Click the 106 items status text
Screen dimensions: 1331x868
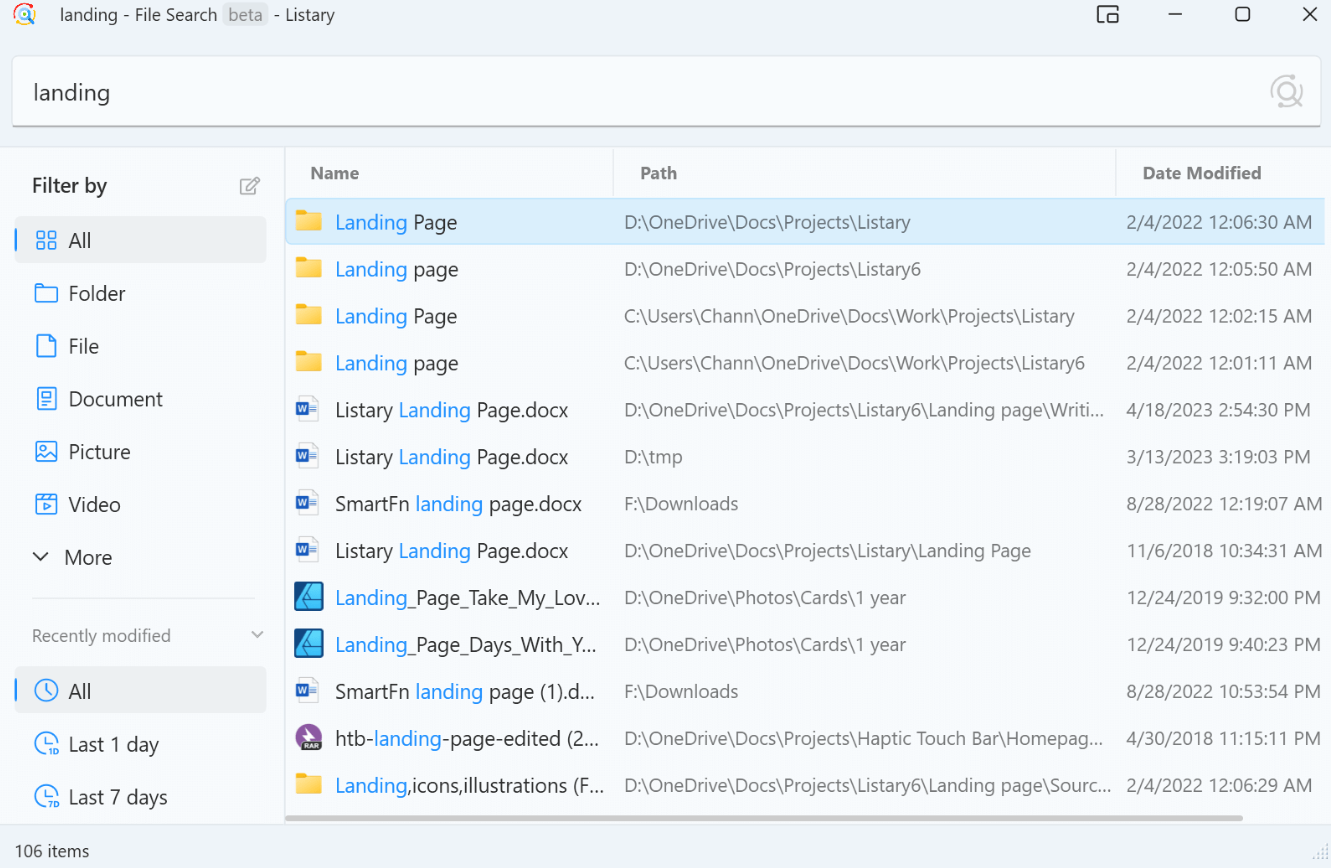point(52,851)
